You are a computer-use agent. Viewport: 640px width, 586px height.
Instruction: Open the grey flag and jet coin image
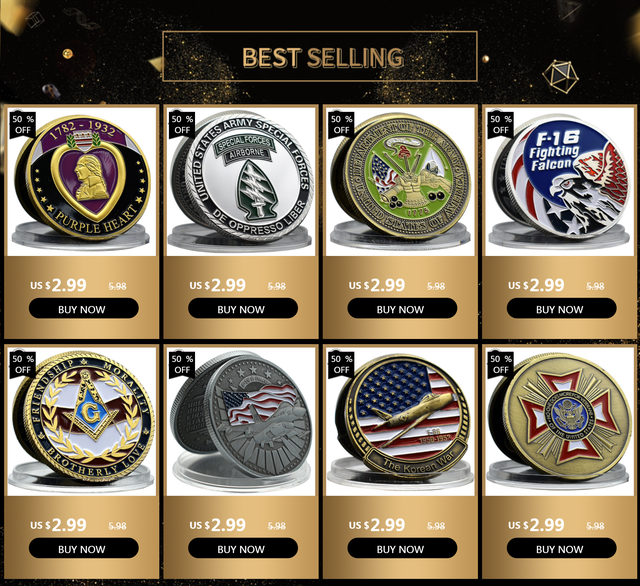(241, 422)
